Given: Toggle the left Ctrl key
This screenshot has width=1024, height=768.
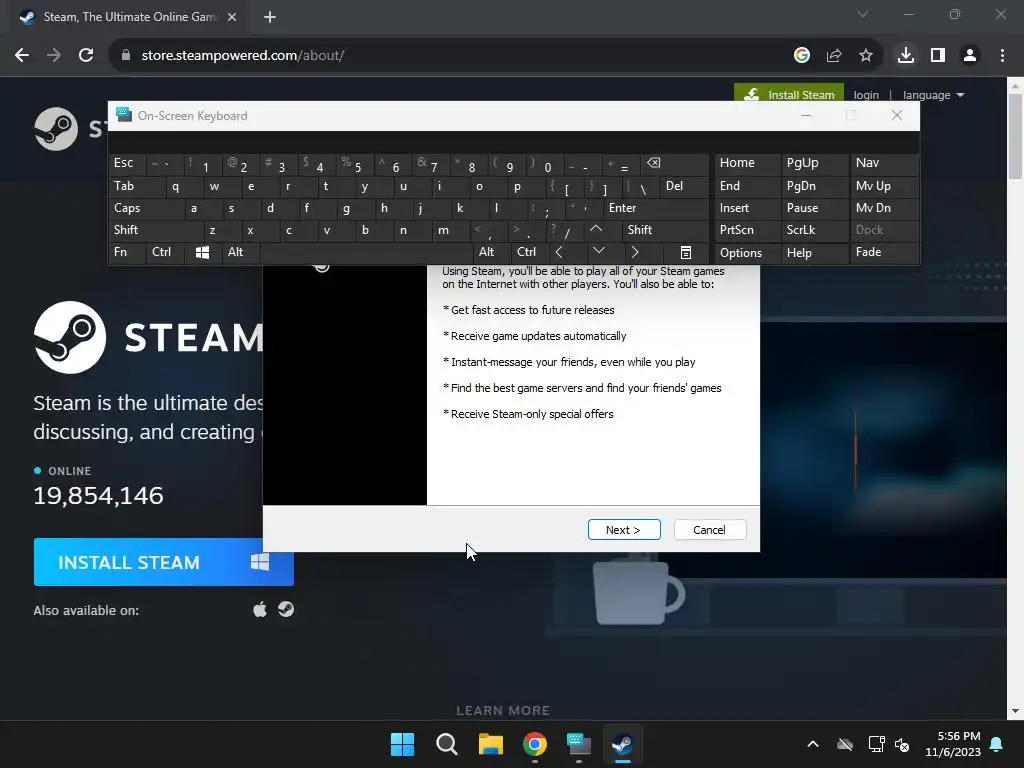Looking at the screenshot, I should point(165,252).
